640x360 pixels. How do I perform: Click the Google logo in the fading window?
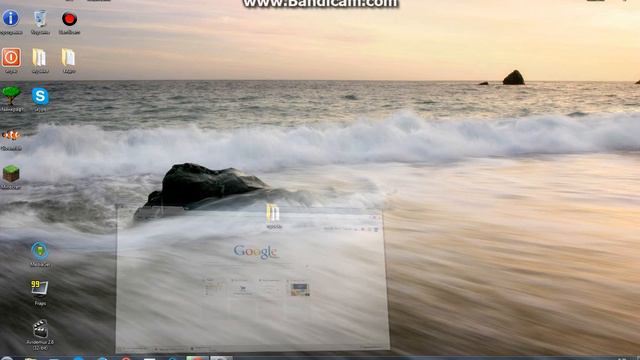[x=256, y=252]
